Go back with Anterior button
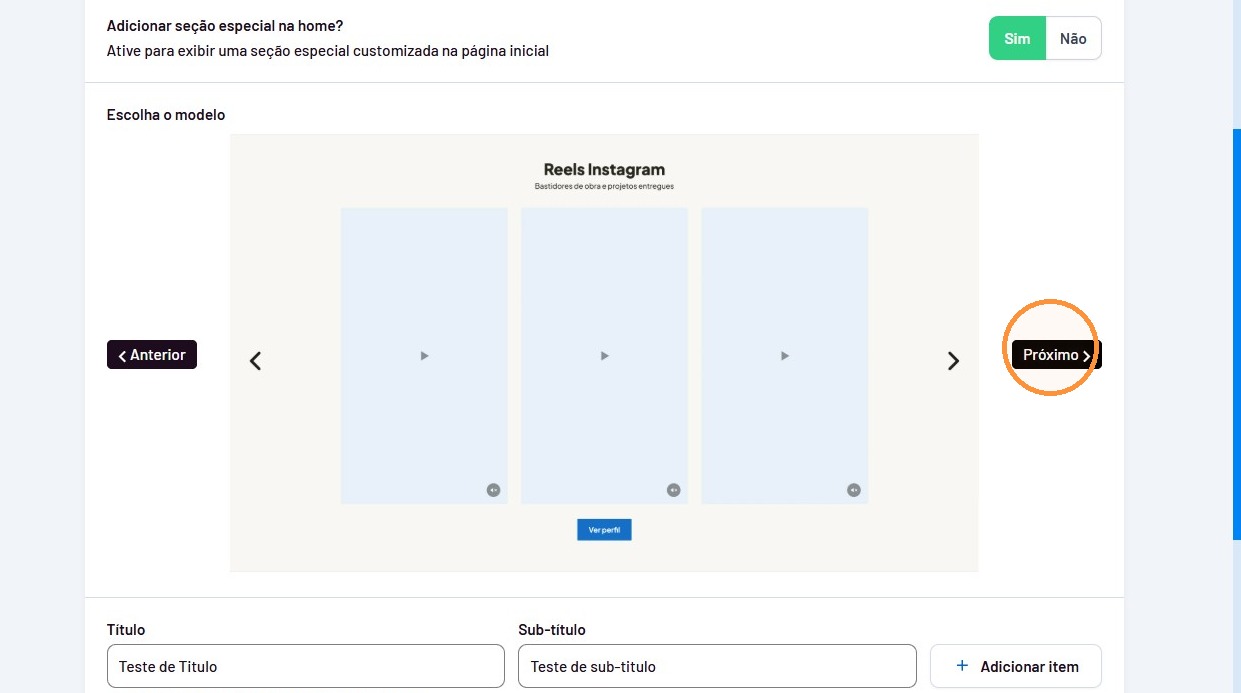 point(152,355)
